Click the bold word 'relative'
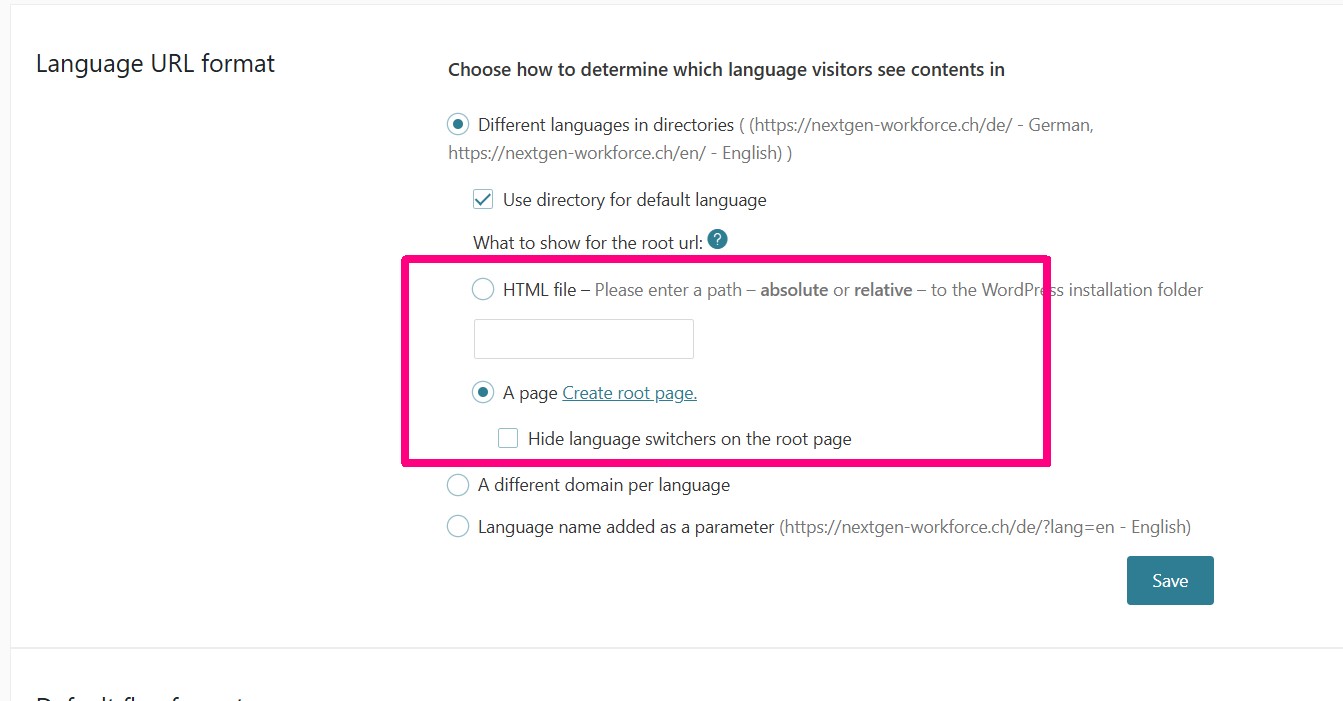Screen dimensions: 1343x701 point(883,290)
